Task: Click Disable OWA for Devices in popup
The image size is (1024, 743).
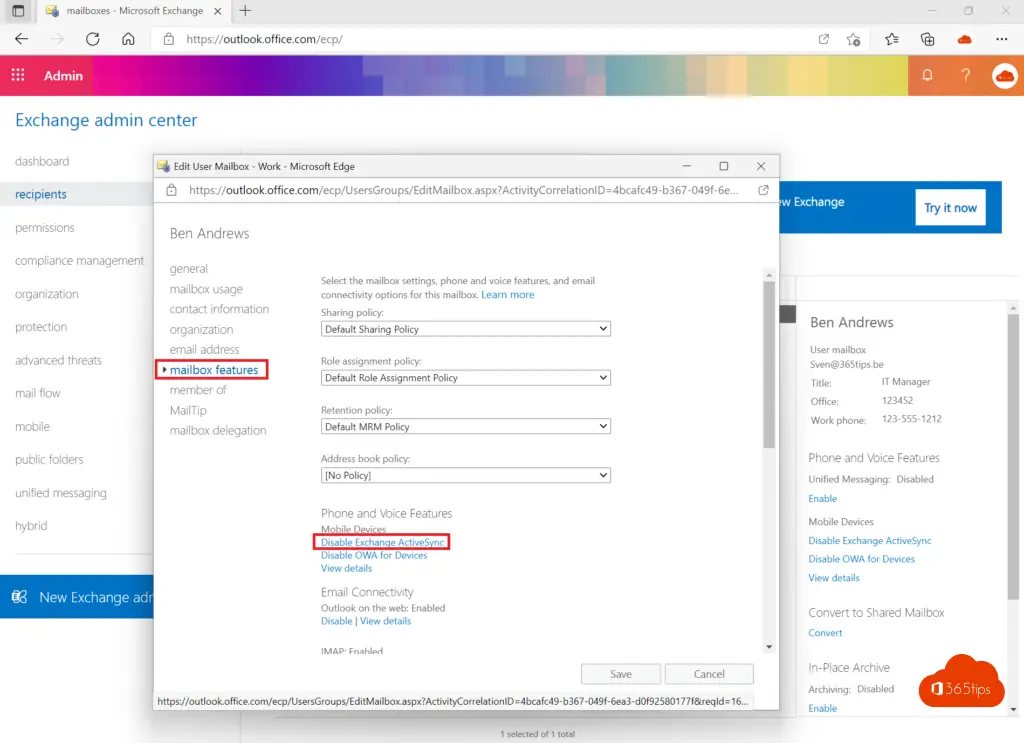Action: click(x=374, y=555)
